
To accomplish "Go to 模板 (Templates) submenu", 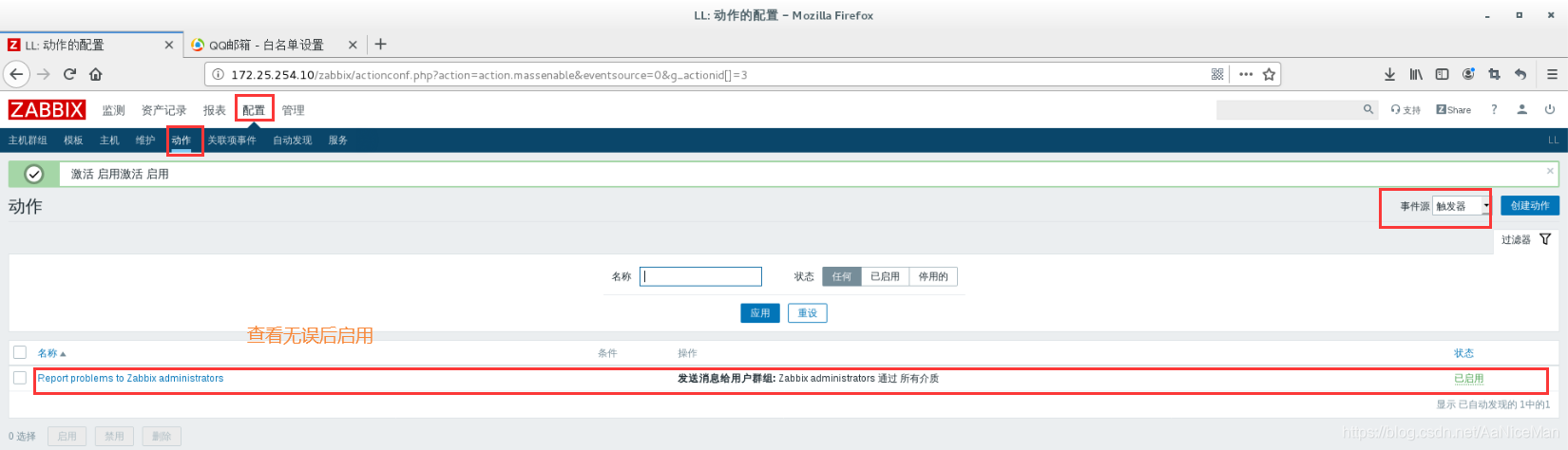I will (73, 141).
